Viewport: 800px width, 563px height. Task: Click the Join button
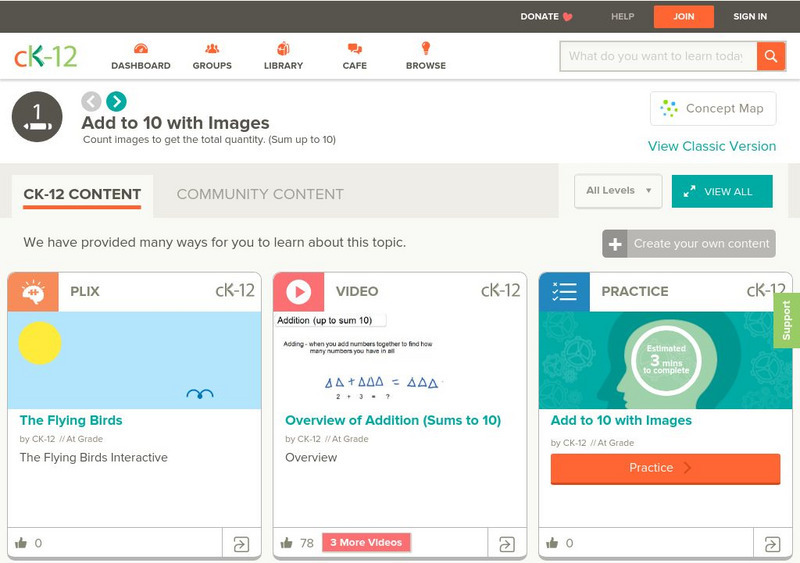point(684,16)
